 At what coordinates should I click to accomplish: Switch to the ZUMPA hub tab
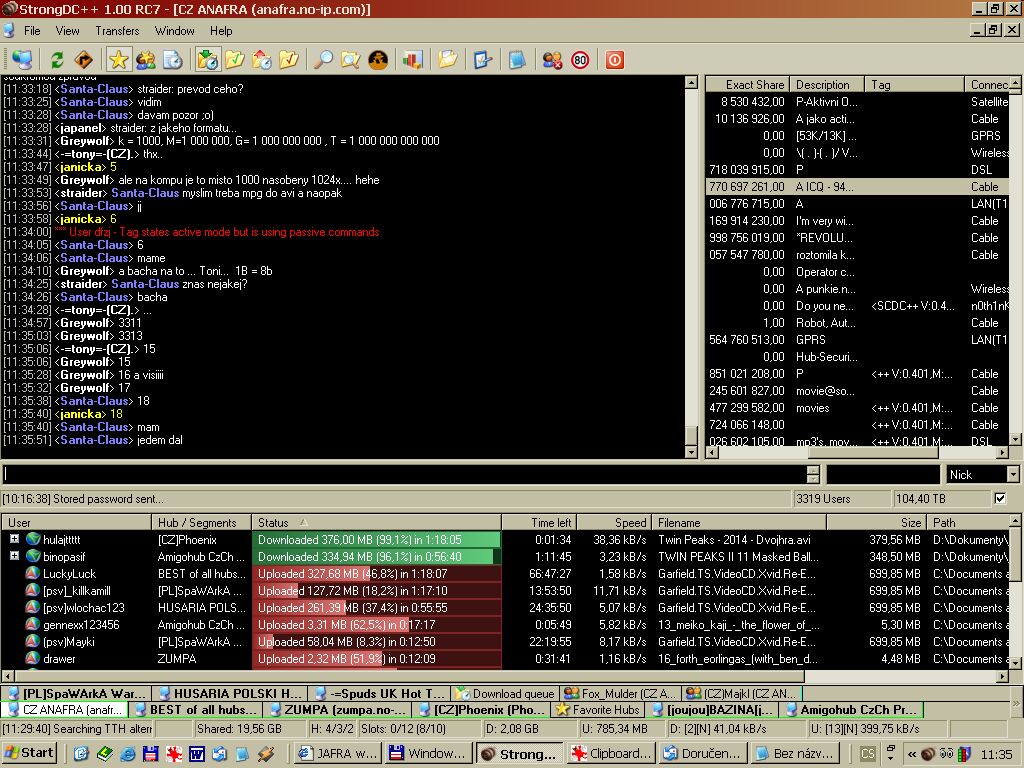(x=338, y=710)
